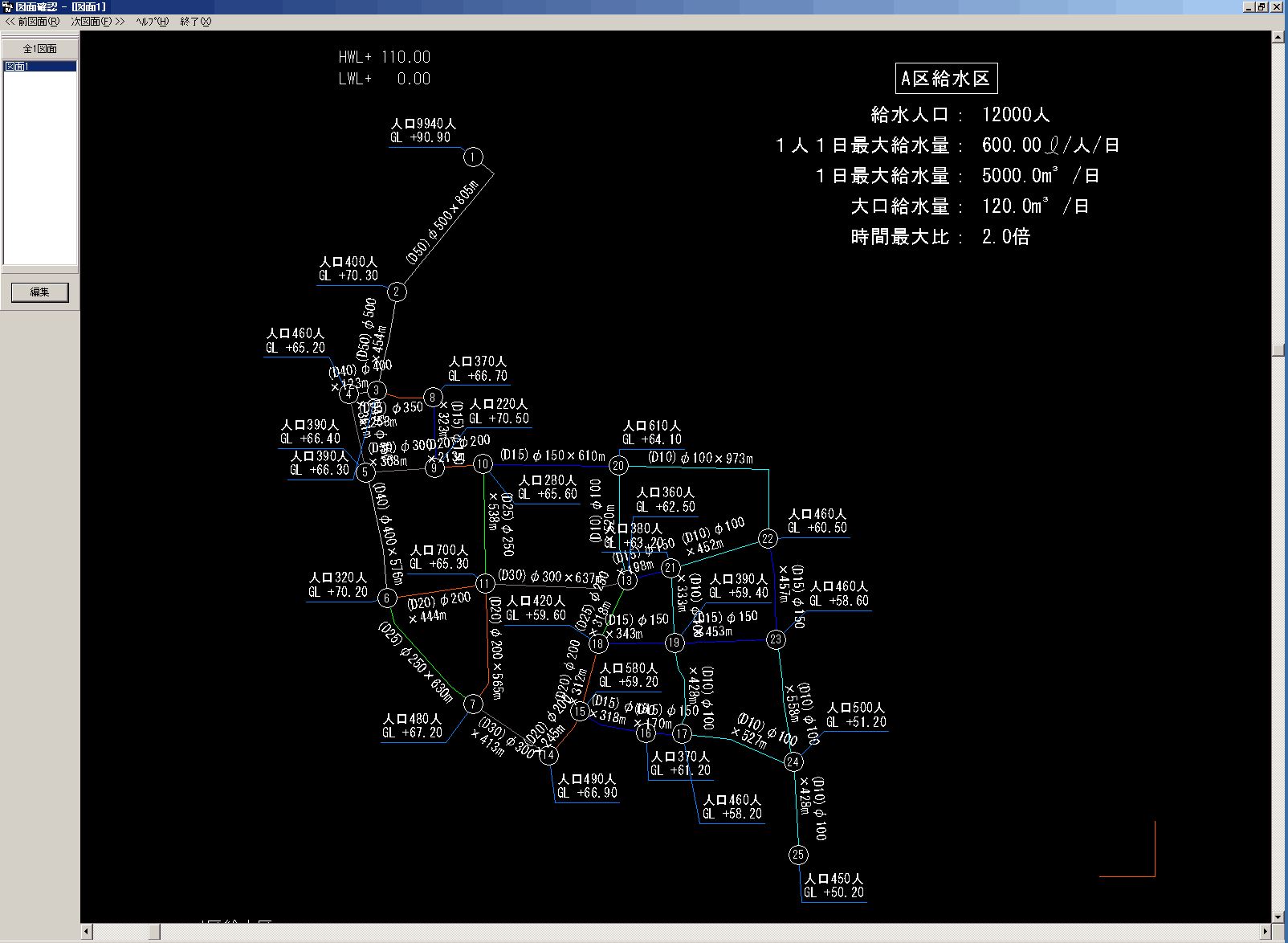Pick node circle 24 on the diagram
Viewport: 1288px width, 943px height.
coord(793,761)
